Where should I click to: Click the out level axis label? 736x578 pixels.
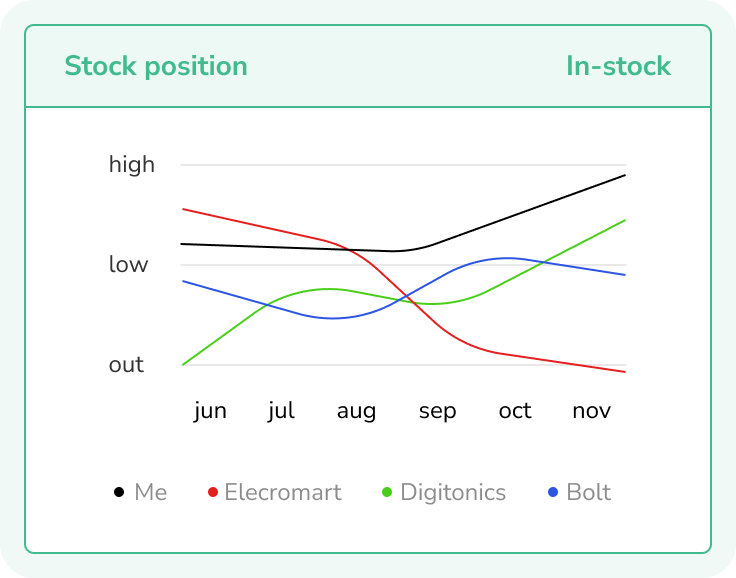tap(126, 365)
